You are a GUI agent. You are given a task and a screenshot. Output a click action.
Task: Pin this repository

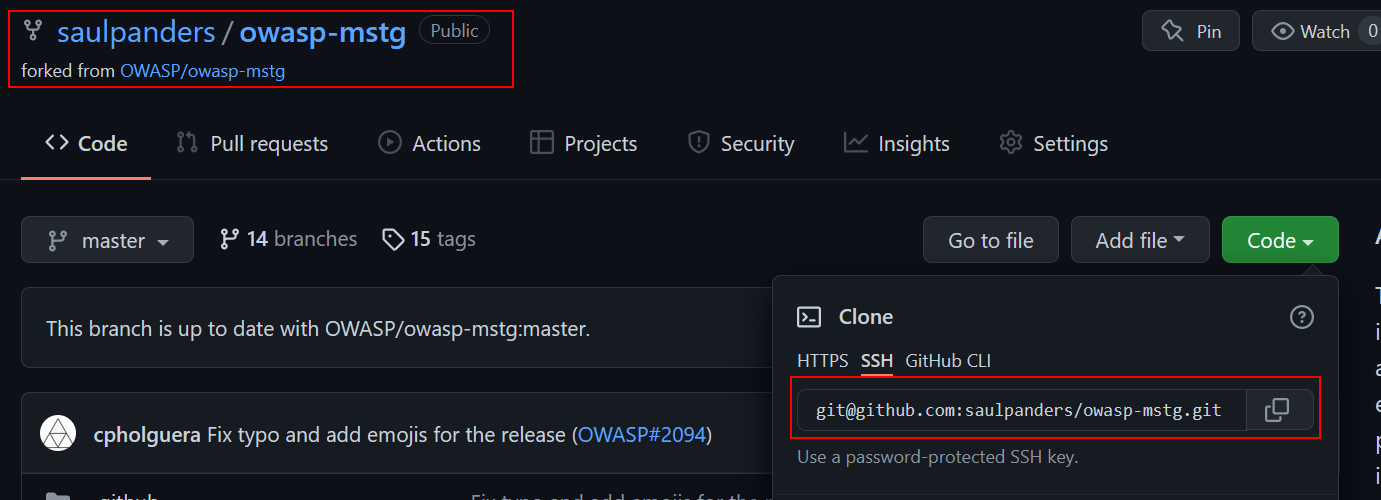(x=1190, y=31)
